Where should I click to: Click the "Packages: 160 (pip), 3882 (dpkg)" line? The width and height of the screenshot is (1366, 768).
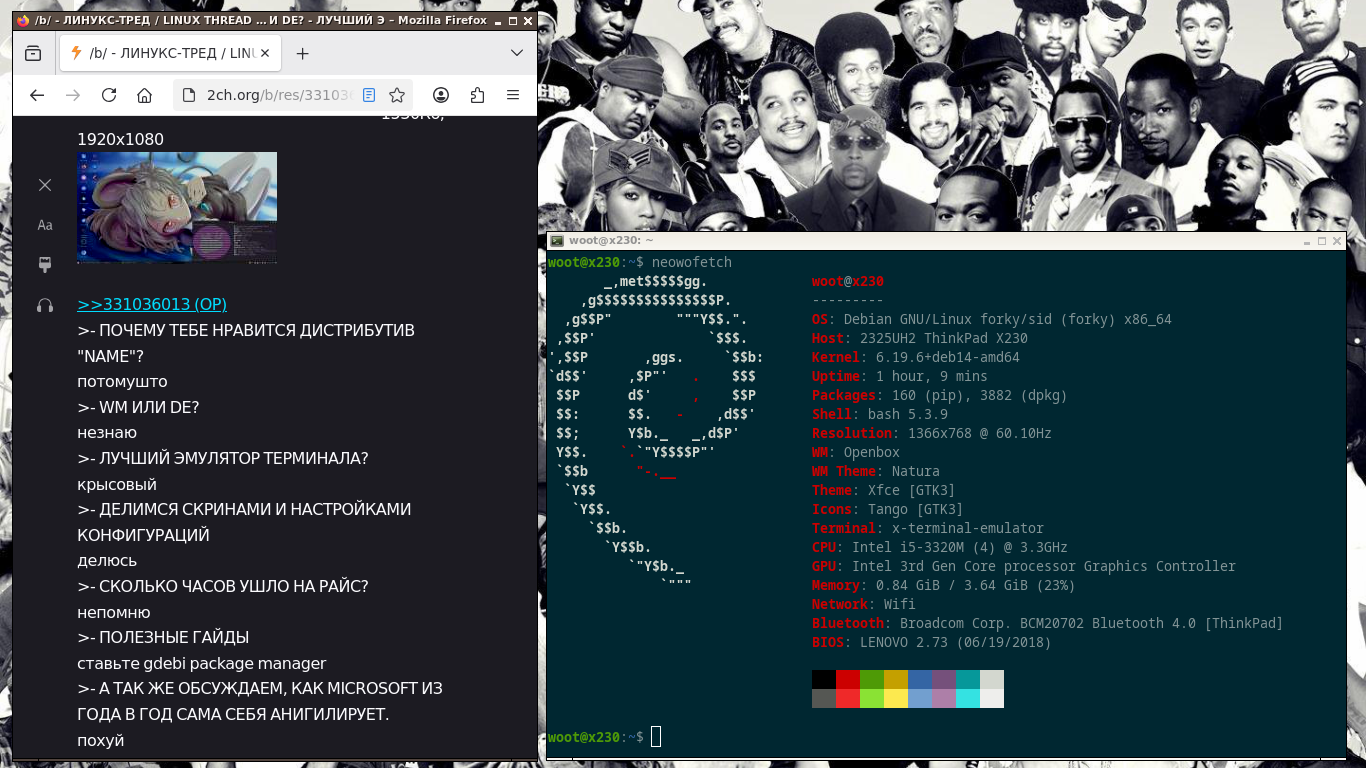point(940,396)
